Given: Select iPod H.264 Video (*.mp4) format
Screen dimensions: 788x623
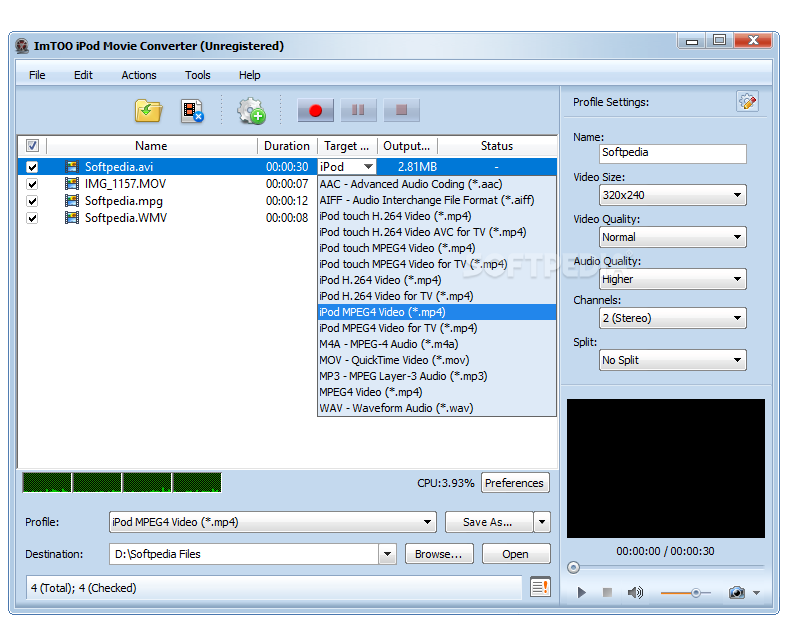Looking at the screenshot, I should [x=437, y=280].
